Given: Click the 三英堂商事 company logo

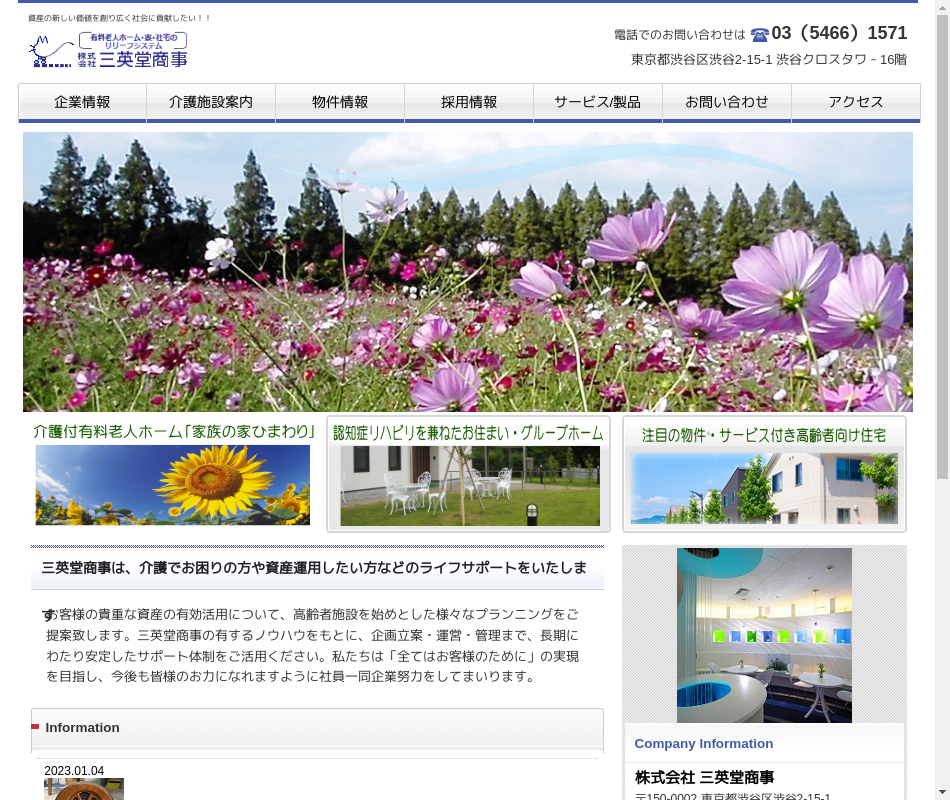Looking at the screenshot, I should point(108,50).
